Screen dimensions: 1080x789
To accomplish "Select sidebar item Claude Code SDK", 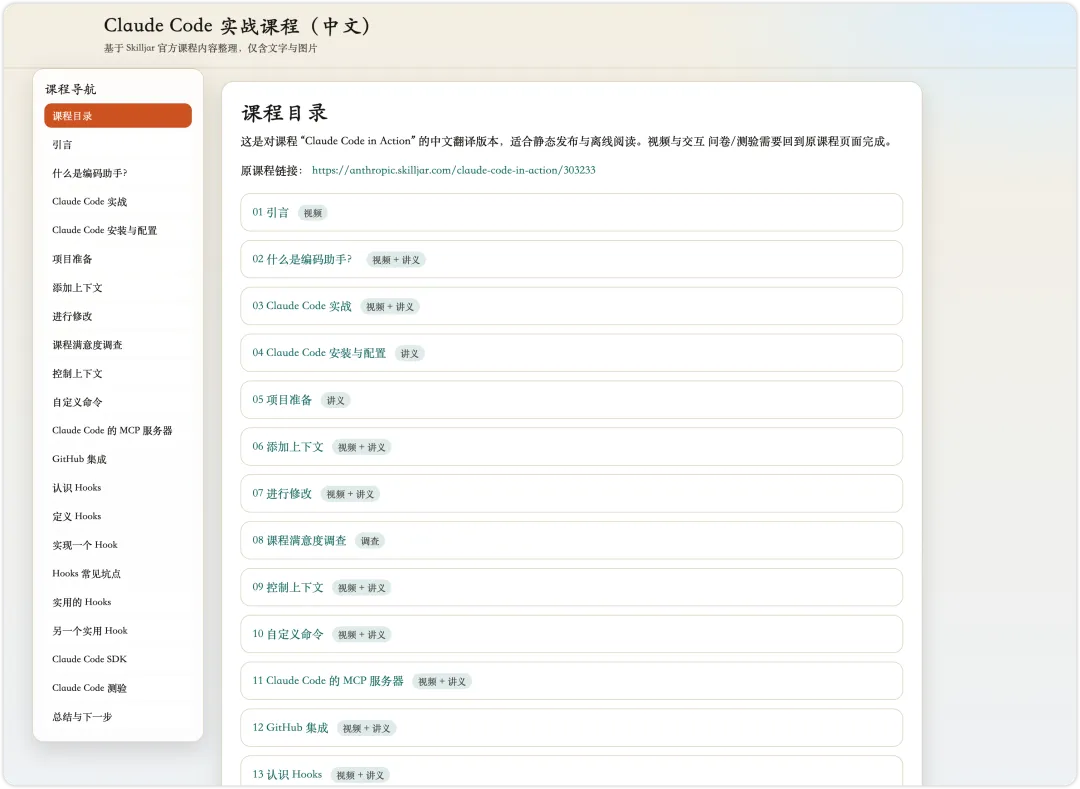I will [x=118, y=659].
